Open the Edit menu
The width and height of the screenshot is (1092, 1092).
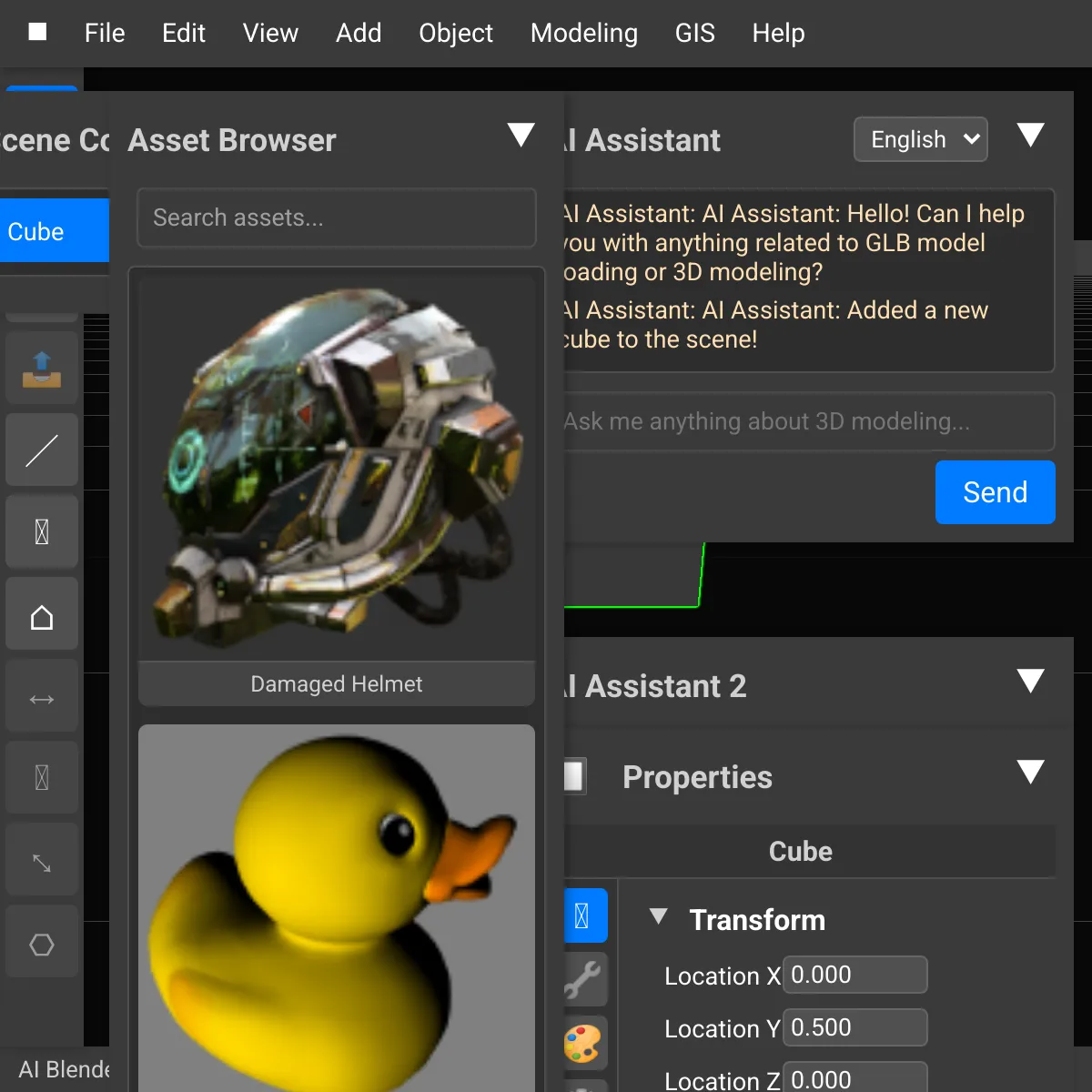[x=184, y=33]
